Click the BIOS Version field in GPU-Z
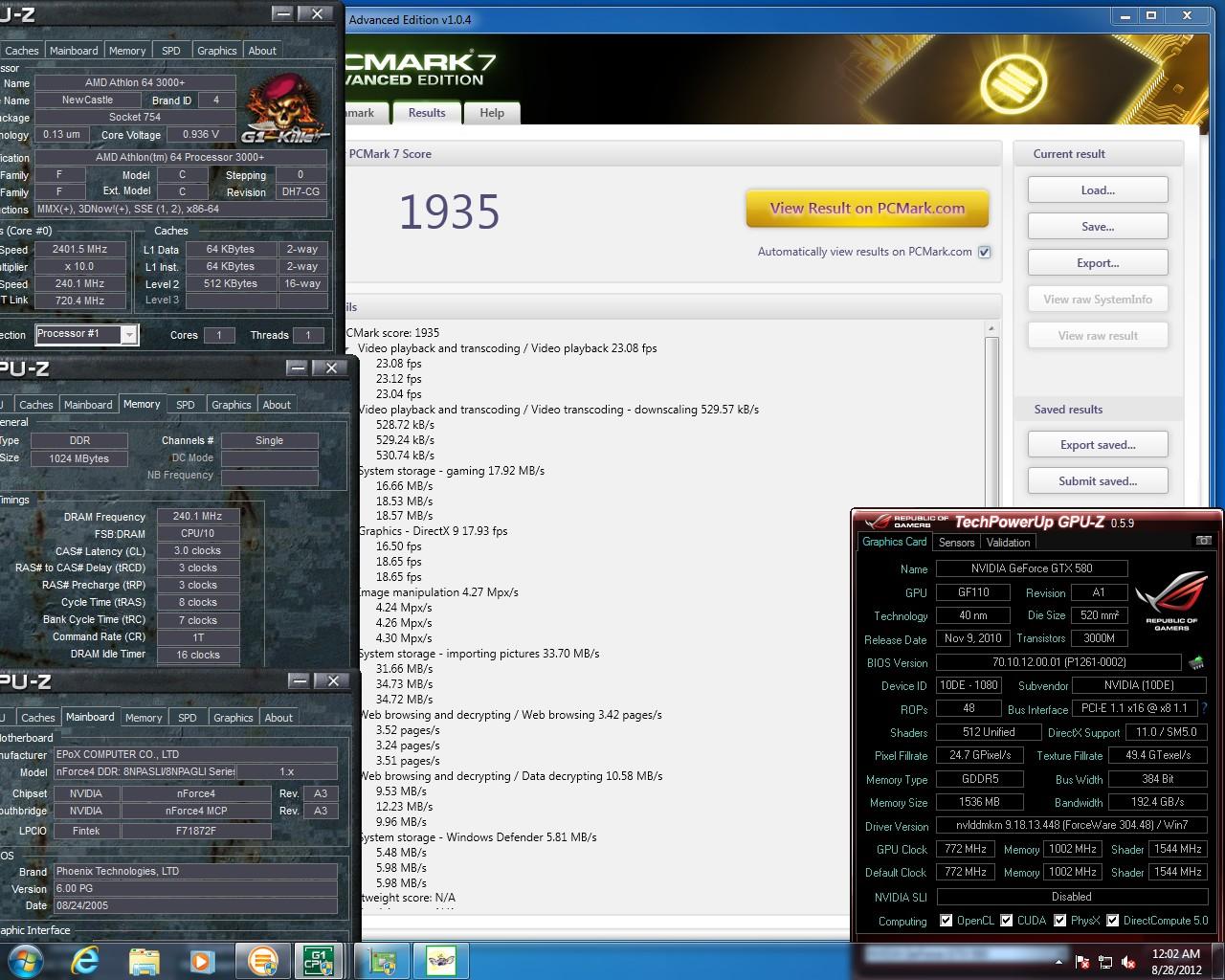The image size is (1225, 980). (x=1058, y=661)
